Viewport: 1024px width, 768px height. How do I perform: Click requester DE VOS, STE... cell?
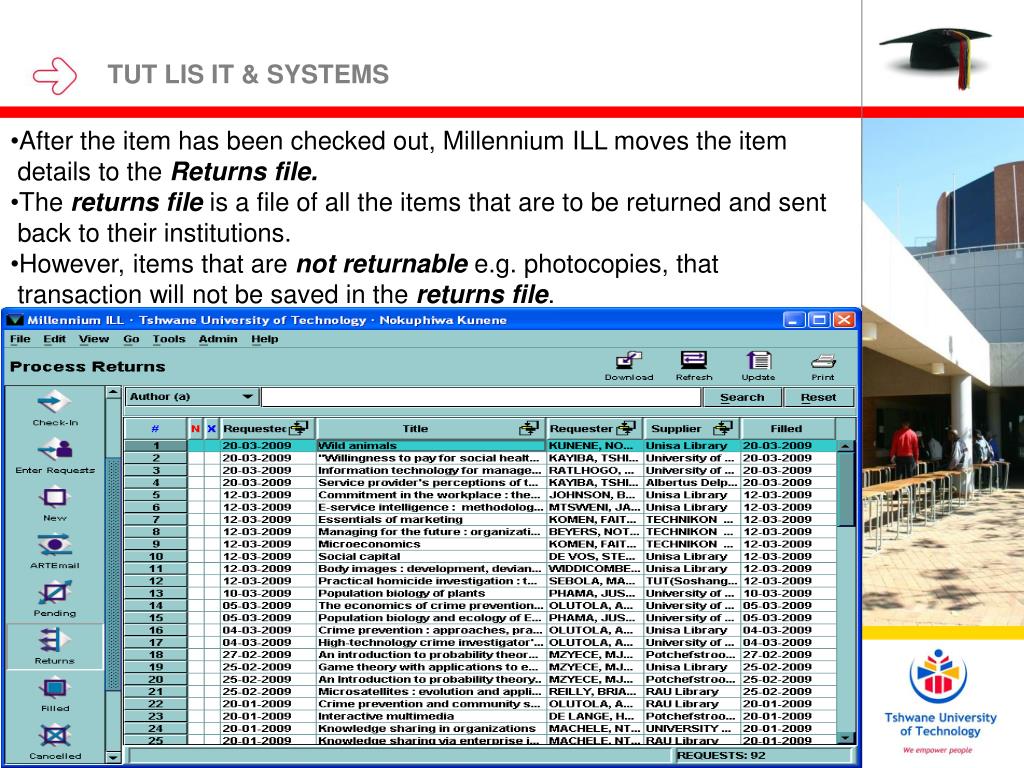tap(594, 556)
